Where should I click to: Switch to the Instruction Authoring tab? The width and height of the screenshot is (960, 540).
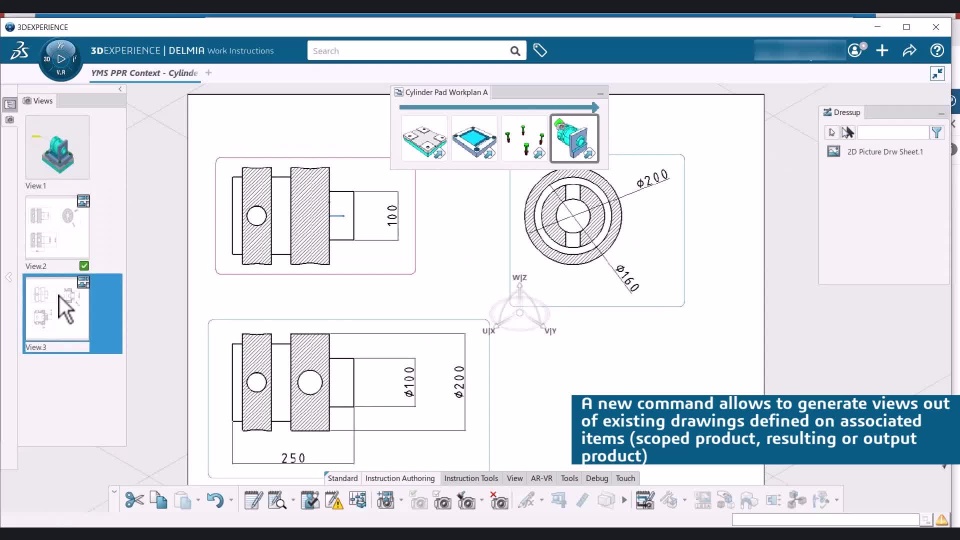[x=400, y=478]
